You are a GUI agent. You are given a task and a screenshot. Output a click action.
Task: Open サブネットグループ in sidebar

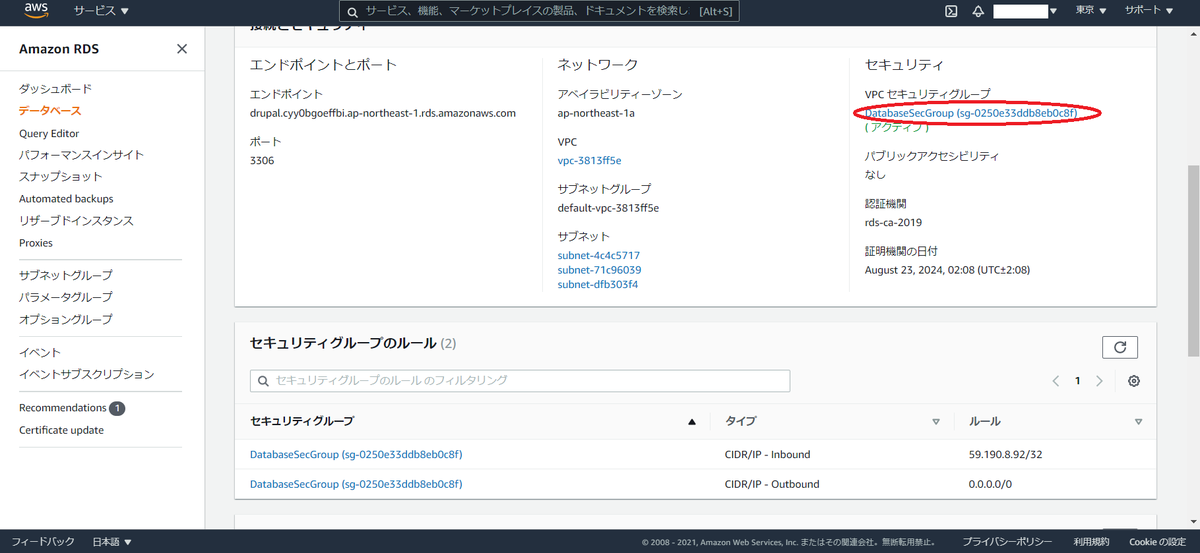(66, 275)
